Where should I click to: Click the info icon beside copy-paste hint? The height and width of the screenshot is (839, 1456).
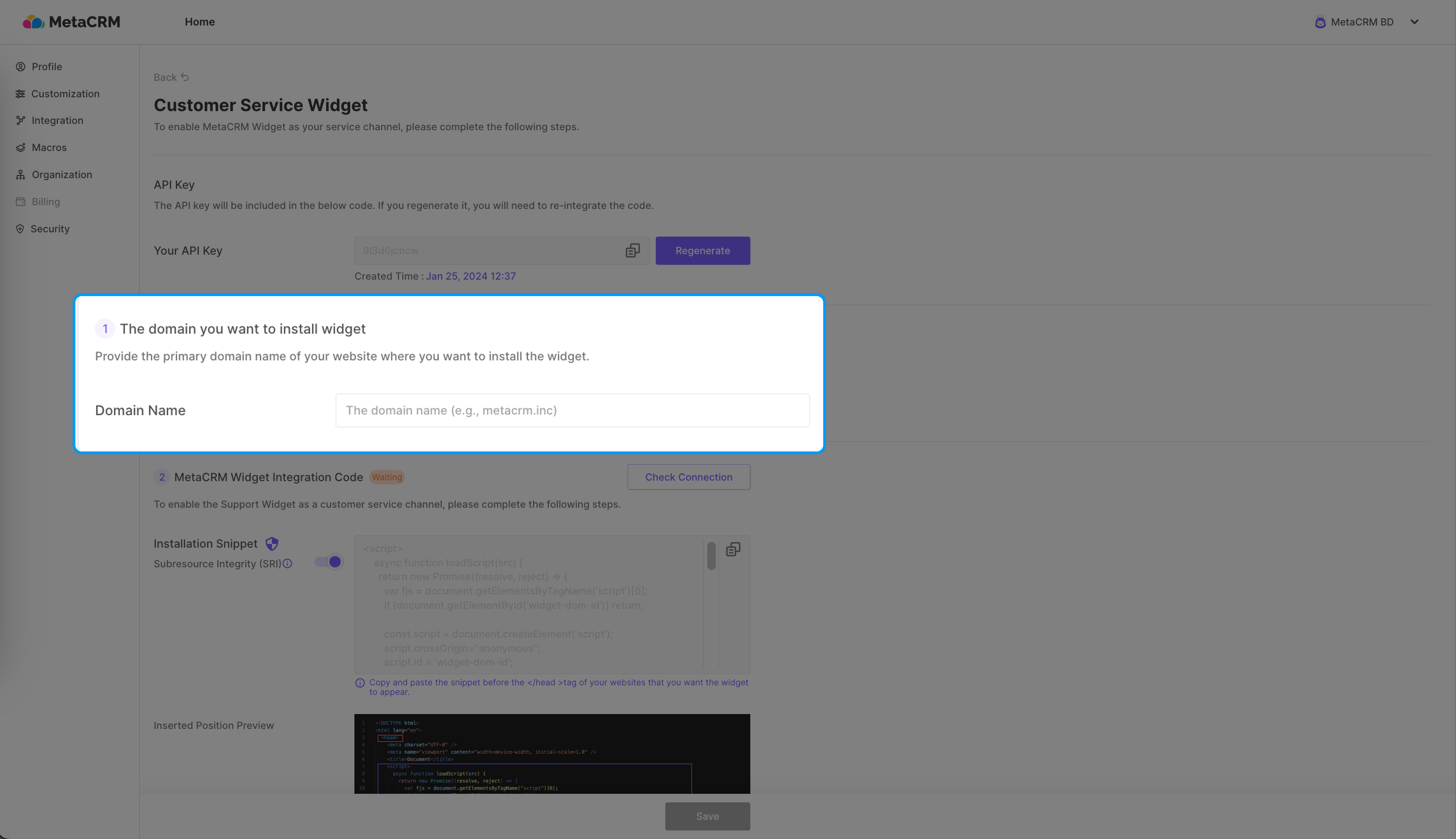pyautogui.click(x=360, y=683)
